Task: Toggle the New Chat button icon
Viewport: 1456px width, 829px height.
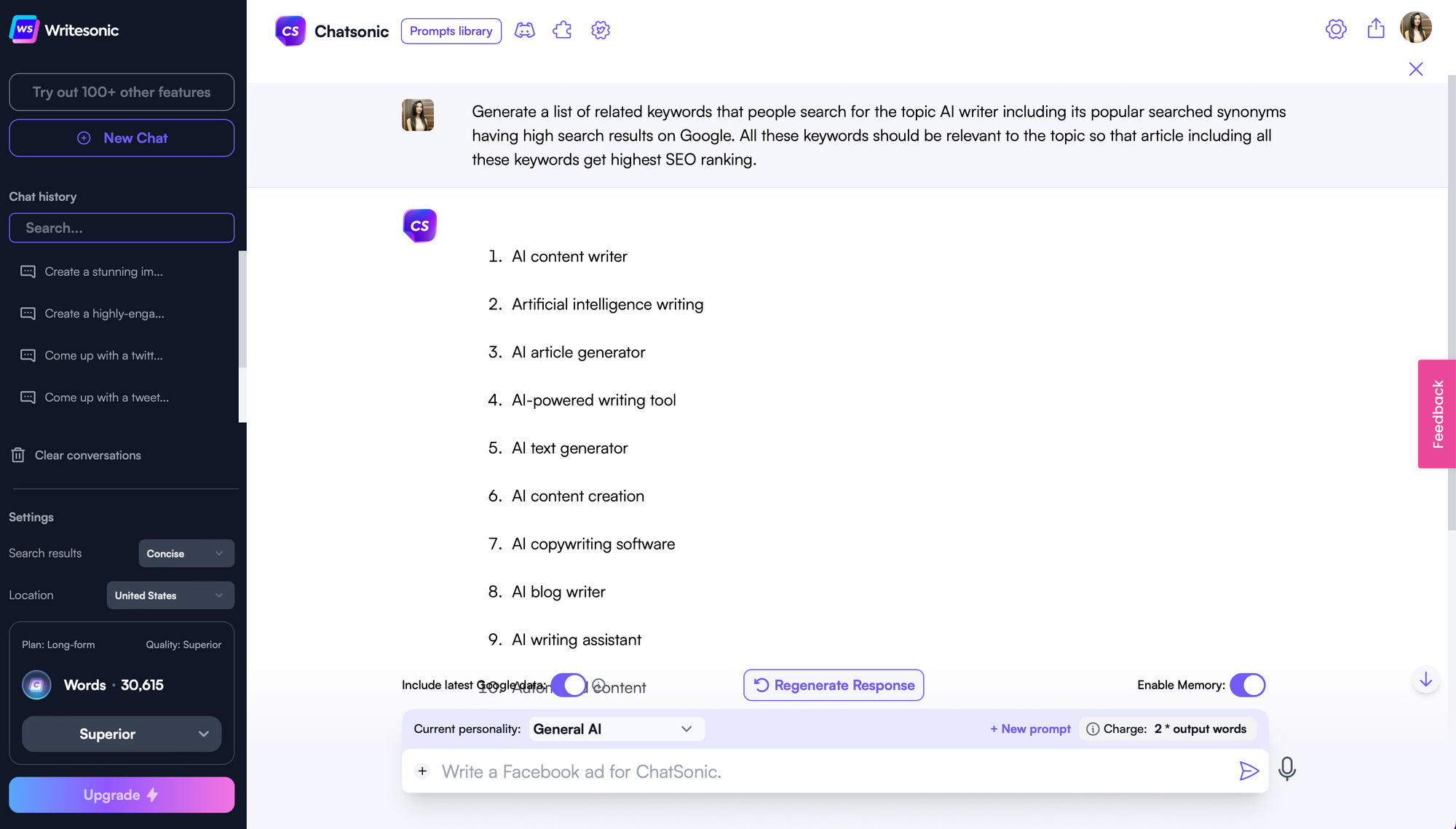Action: click(x=84, y=137)
